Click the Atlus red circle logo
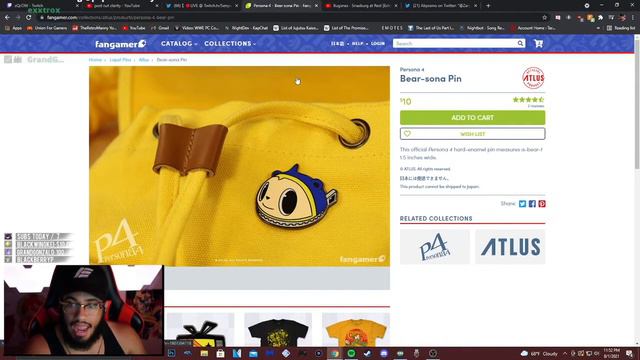Image resolution: width=640 pixels, height=360 pixels. point(533,78)
